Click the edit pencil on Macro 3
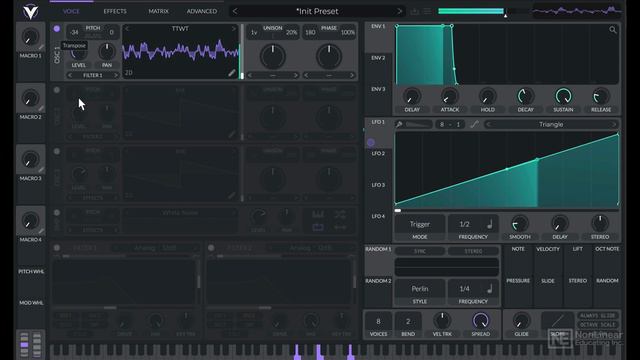The width and height of the screenshot is (640, 360). pyautogui.click(x=41, y=170)
